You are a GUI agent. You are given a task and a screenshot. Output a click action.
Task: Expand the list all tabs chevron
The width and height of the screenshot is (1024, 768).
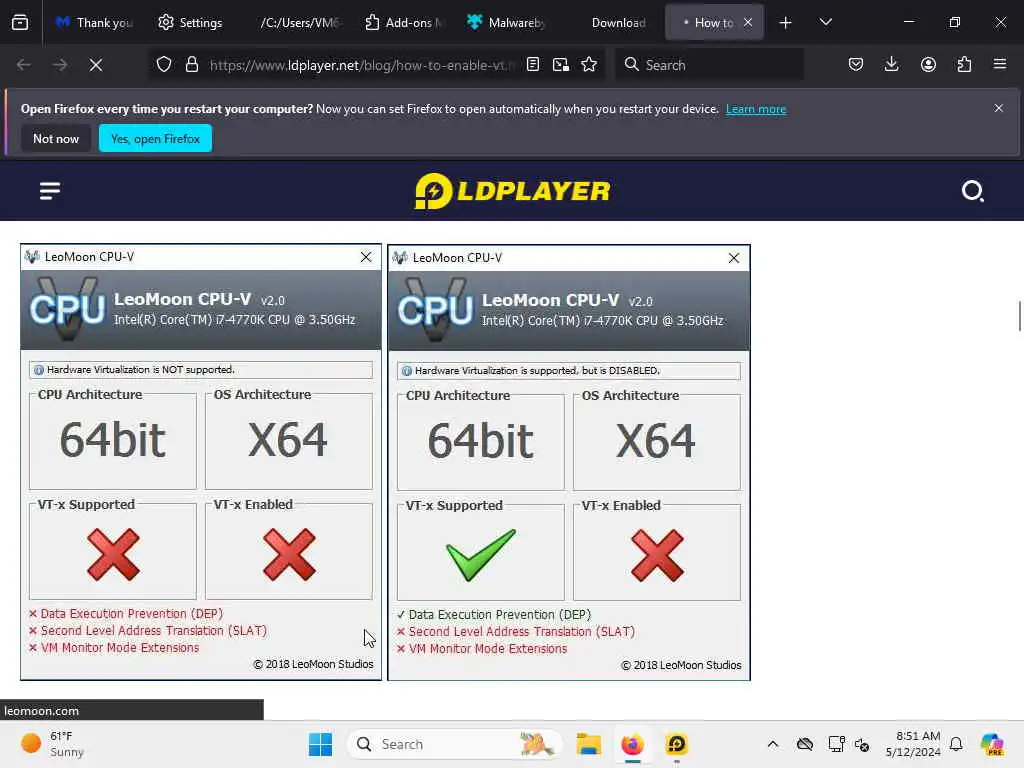click(825, 22)
